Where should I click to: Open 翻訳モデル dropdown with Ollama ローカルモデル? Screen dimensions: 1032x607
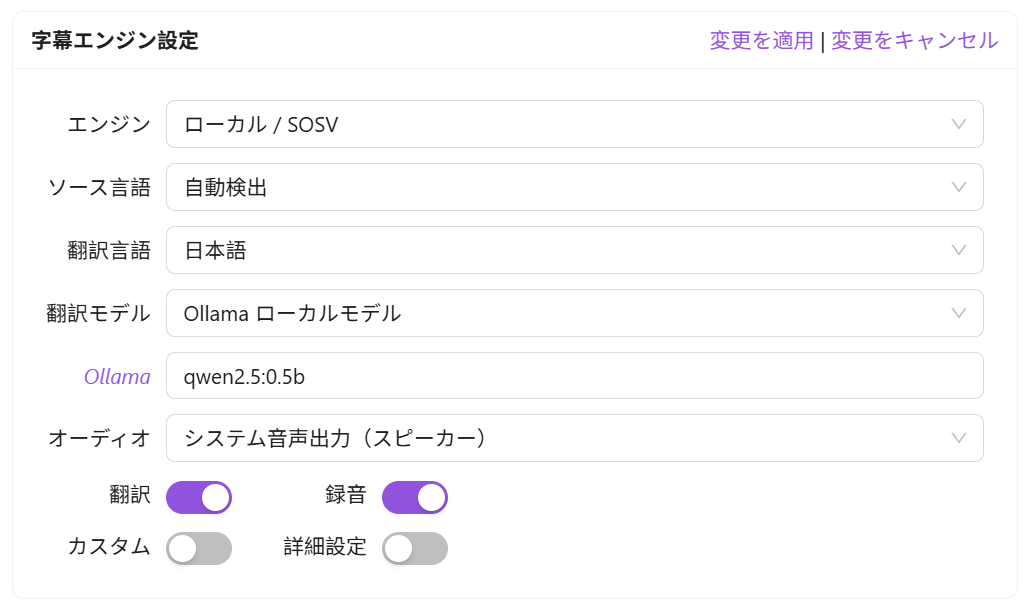click(x=560, y=313)
